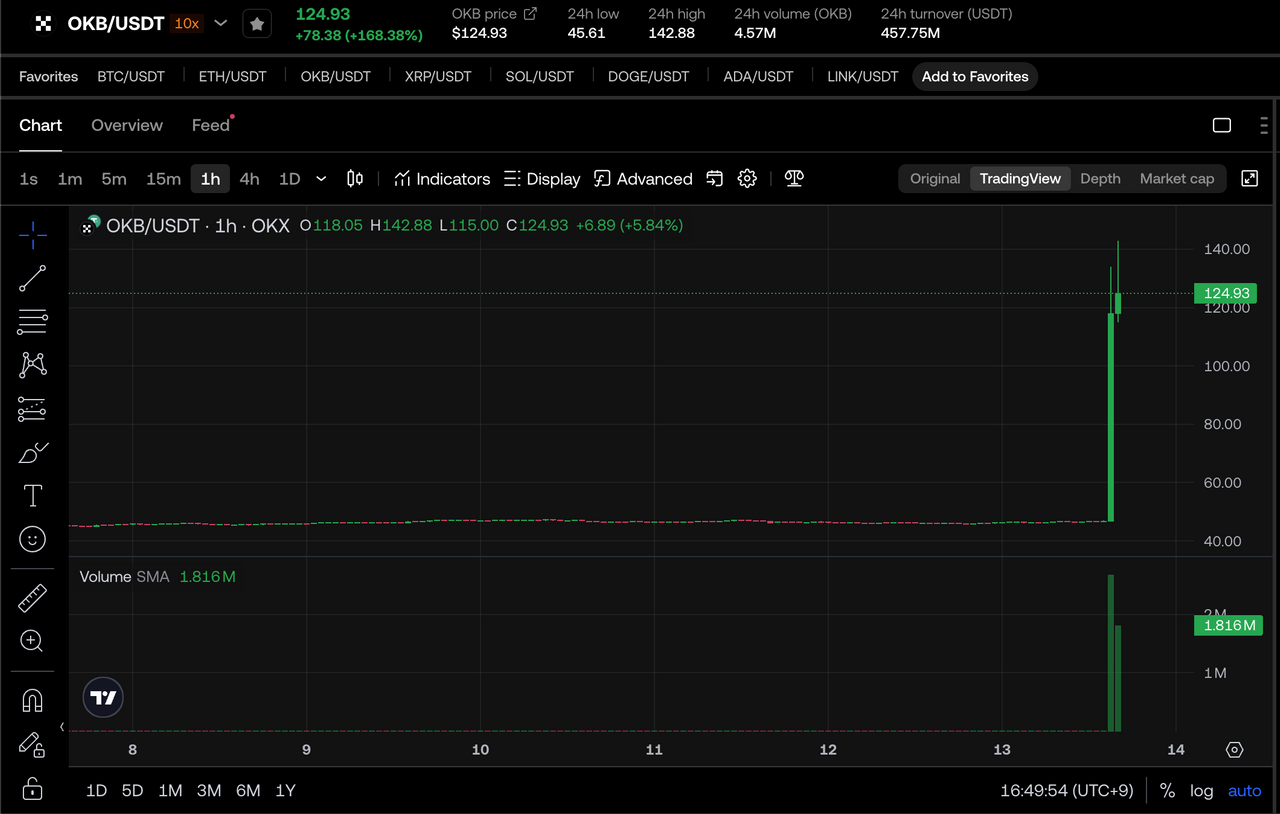Click the icon between Advanced and settings gear
Viewport: 1280px width, 814px height.
[715, 179]
